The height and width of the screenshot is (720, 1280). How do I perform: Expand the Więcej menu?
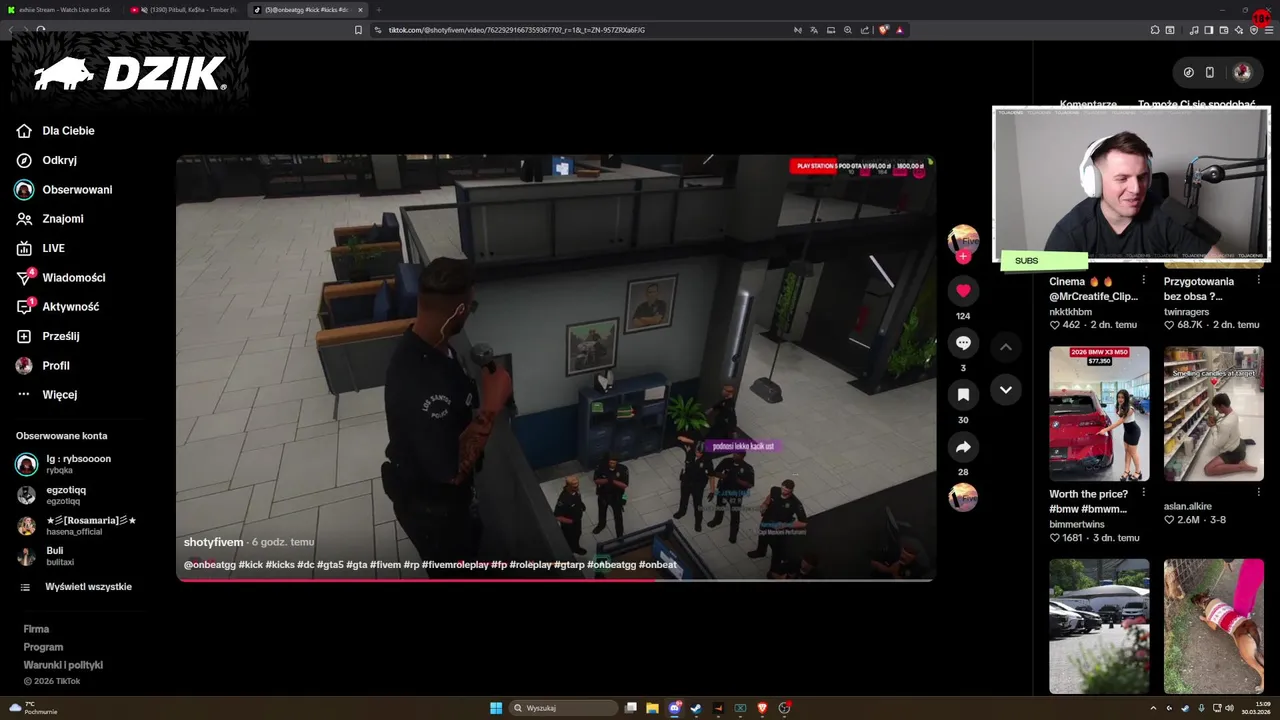click(x=46, y=395)
